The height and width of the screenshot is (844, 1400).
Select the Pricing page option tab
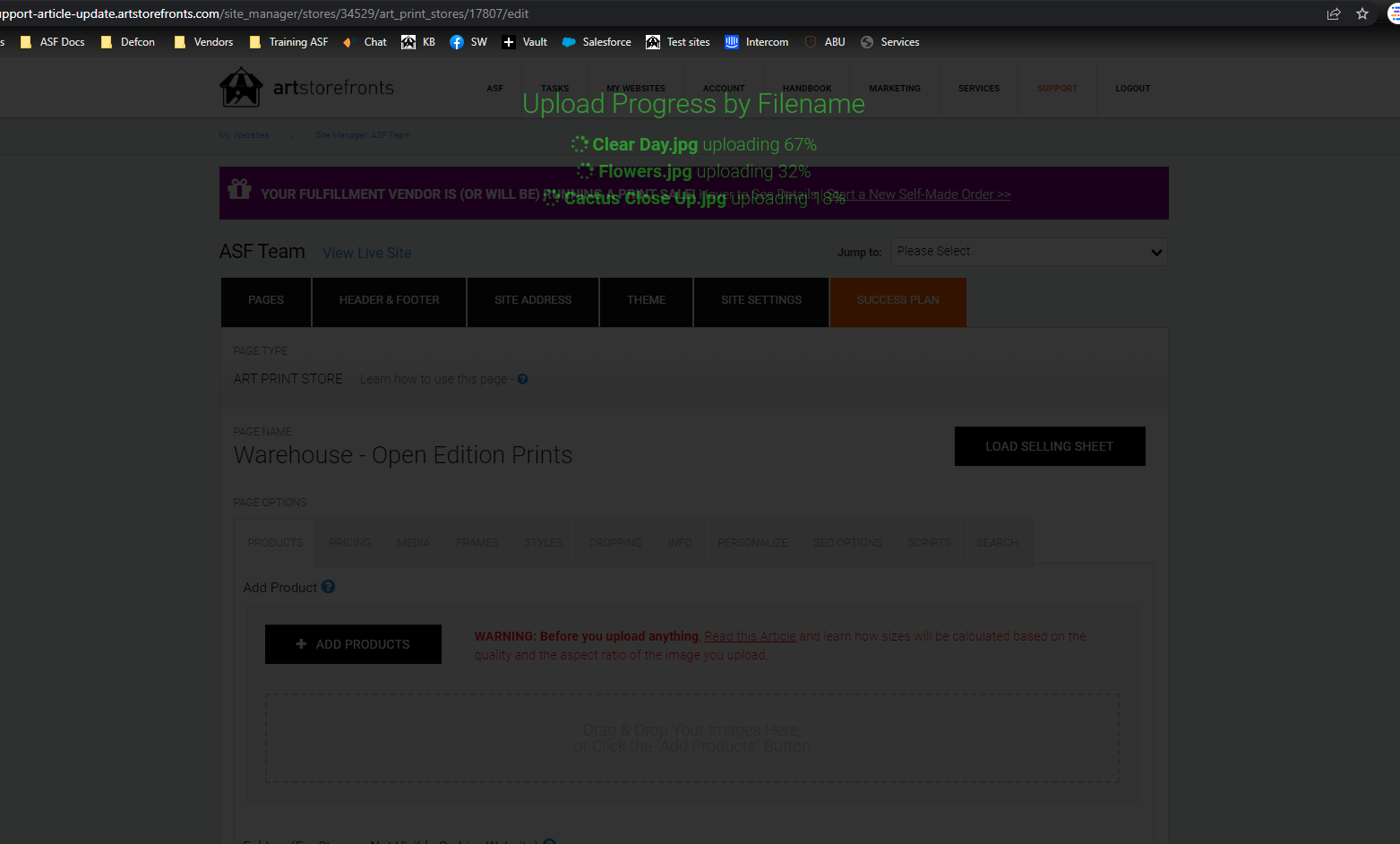pos(350,543)
